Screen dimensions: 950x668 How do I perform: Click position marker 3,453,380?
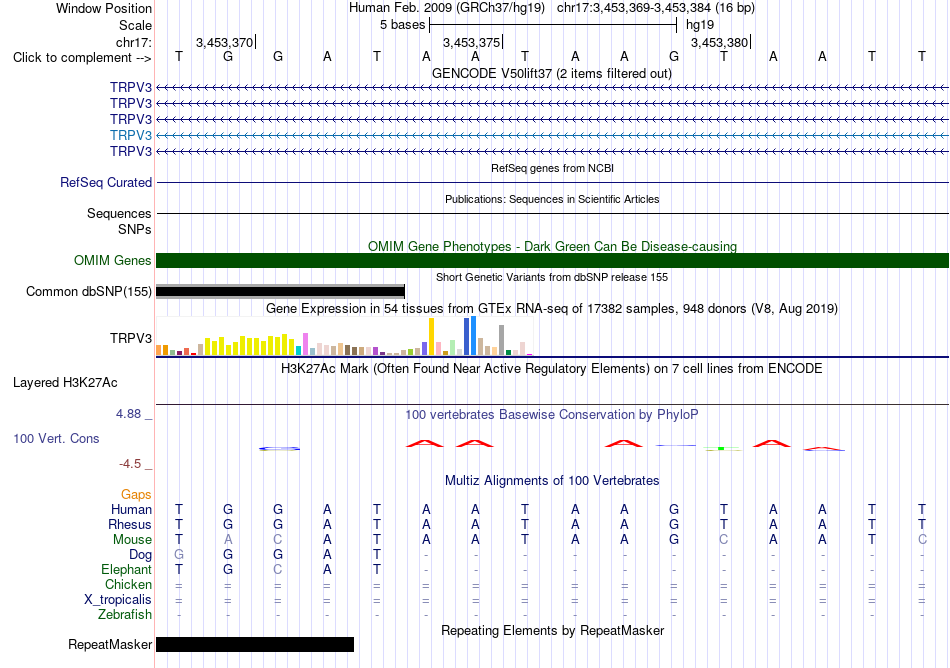[x=720, y=42]
